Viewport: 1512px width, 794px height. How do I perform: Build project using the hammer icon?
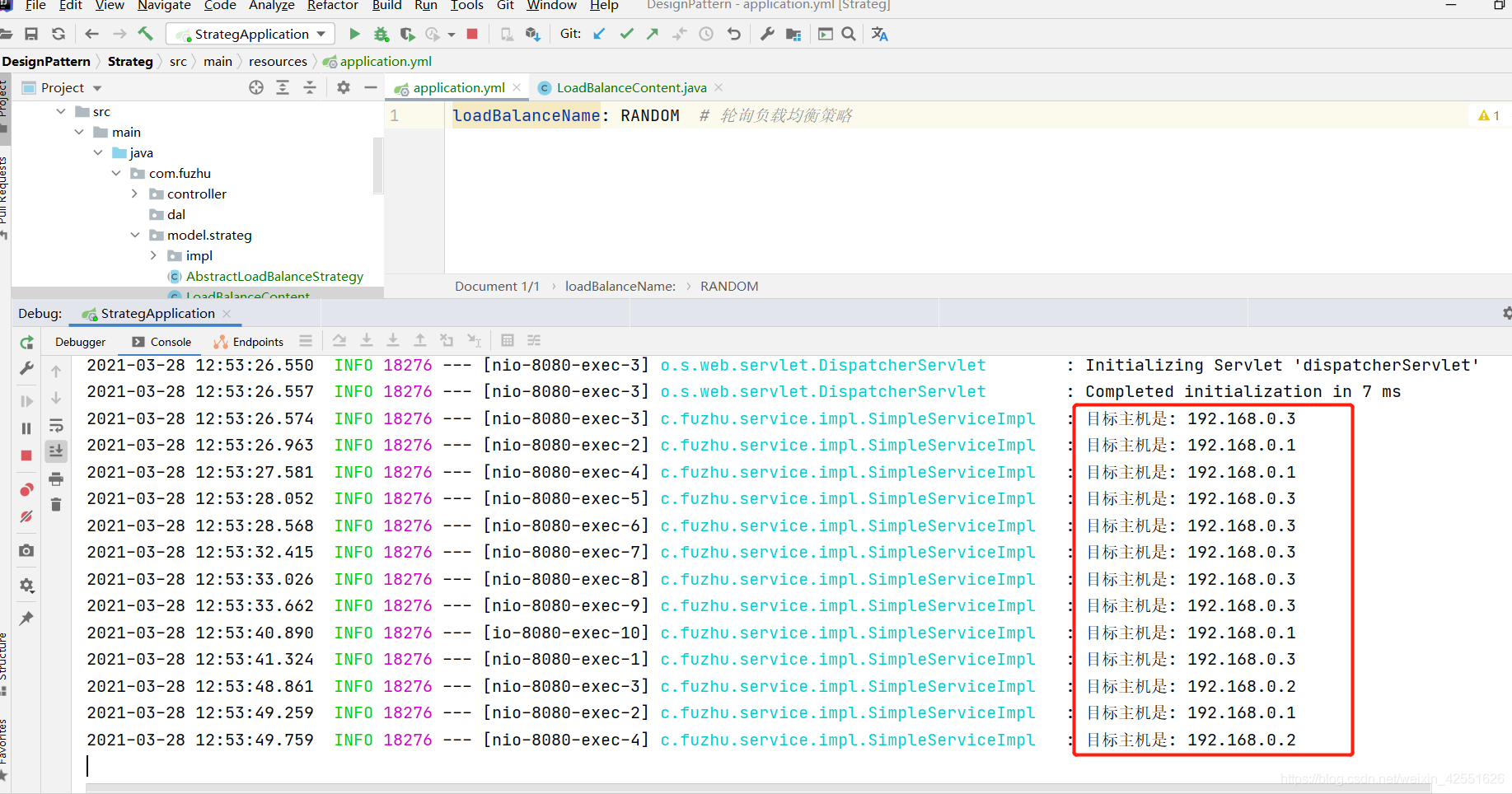pyautogui.click(x=146, y=34)
